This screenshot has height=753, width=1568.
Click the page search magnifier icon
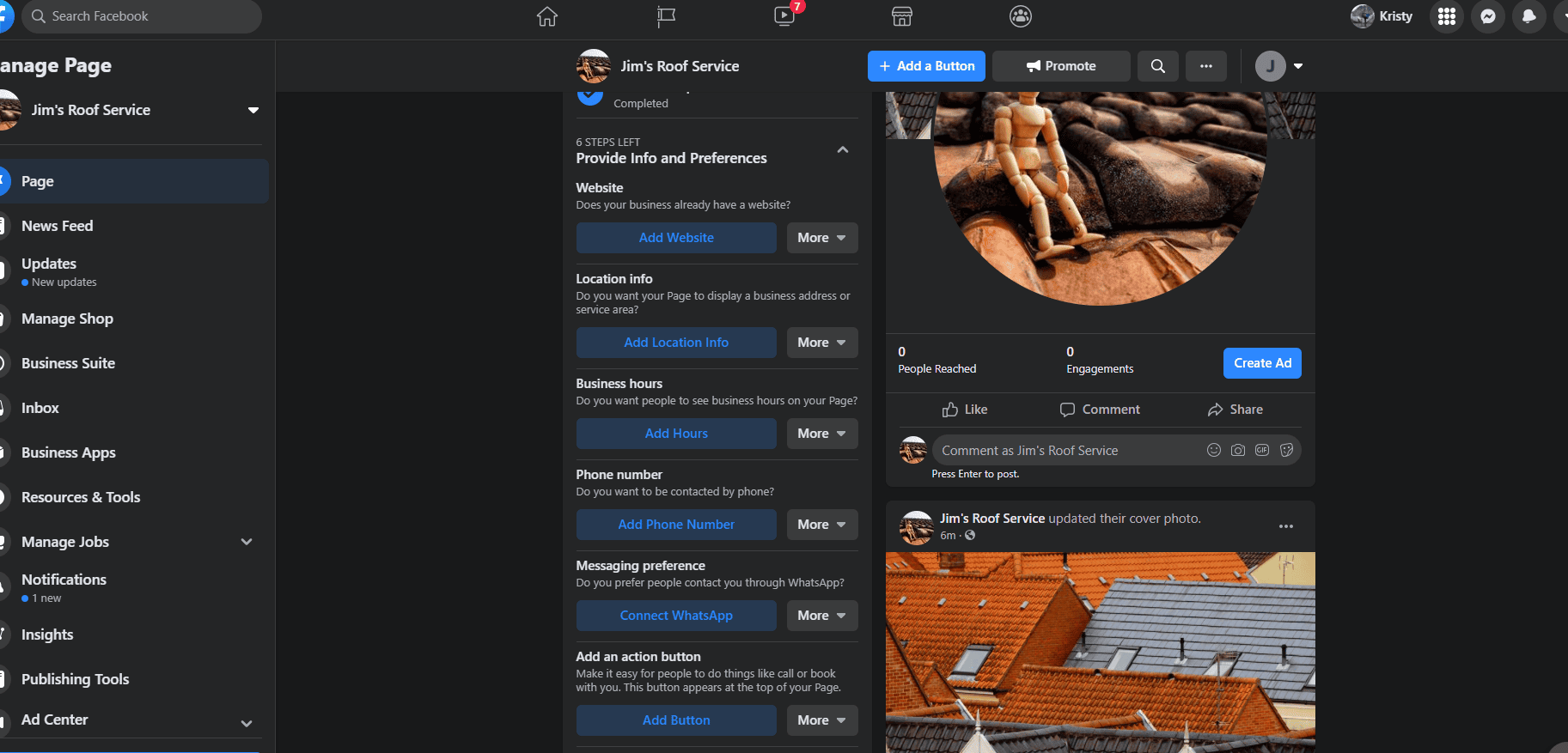pyautogui.click(x=1158, y=66)
